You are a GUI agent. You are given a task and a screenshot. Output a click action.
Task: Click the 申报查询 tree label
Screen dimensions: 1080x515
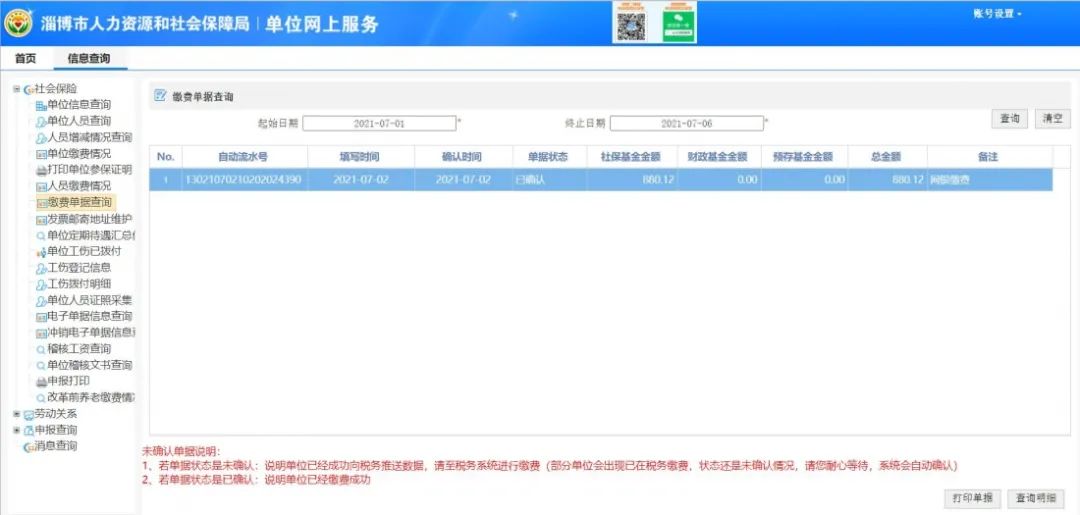pyautogui.click(x=56, y=430)
